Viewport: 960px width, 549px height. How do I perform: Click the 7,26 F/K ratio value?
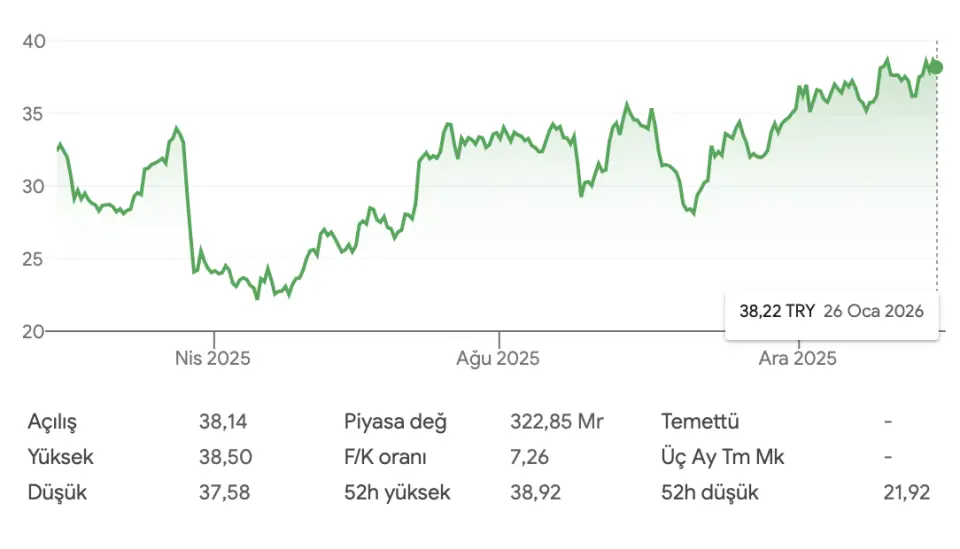529,457
